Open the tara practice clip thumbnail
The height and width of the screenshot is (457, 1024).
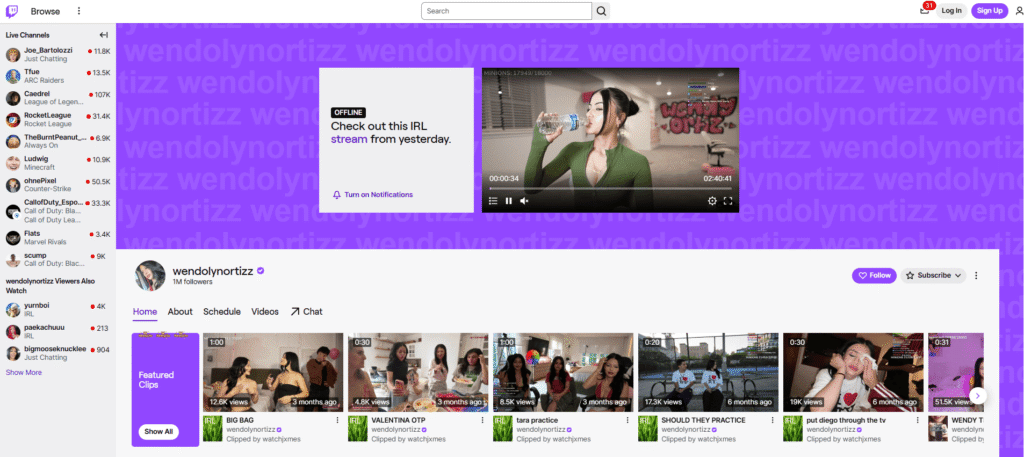pos(563,372)
